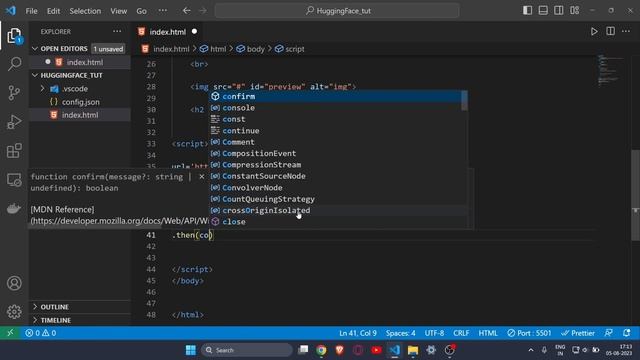Screen dimensions: 640x360
Task: Select index.html in HUGGINGFACE_TUT tree
Action: click(80, 115)
